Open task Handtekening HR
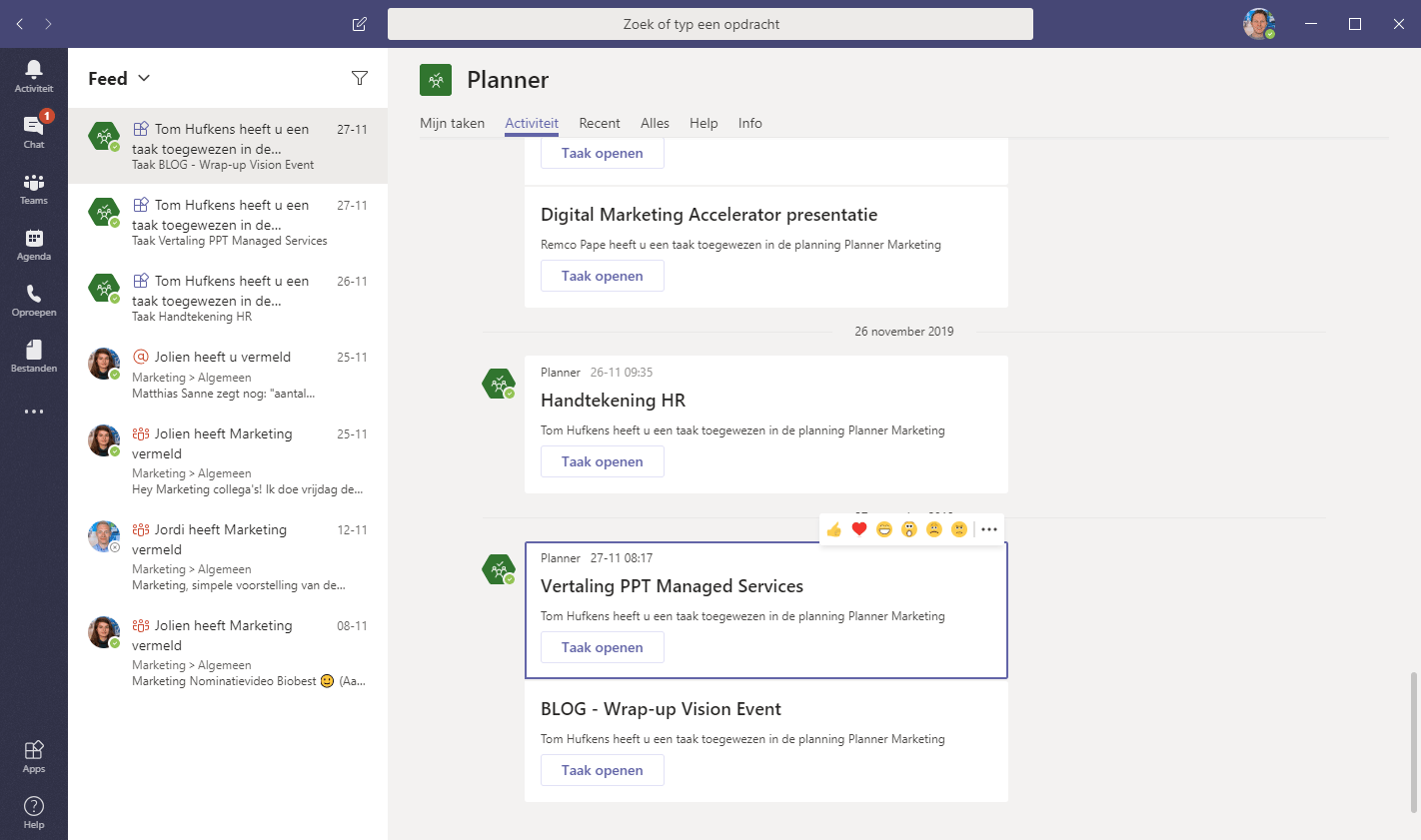Screen dimensions: 1421x840 [x=603, y=461]
